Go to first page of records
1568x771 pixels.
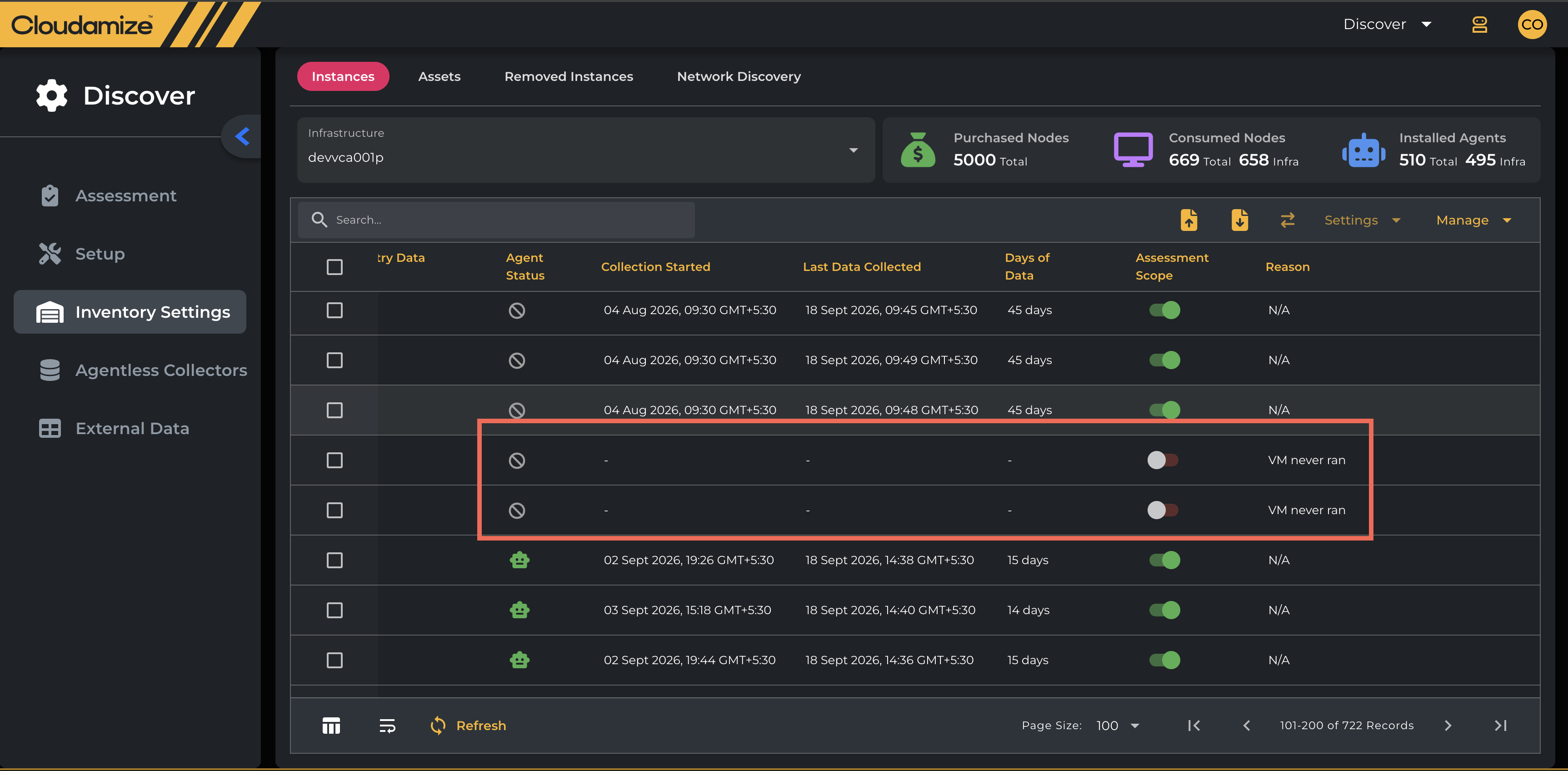click(x=1193, y=726)
